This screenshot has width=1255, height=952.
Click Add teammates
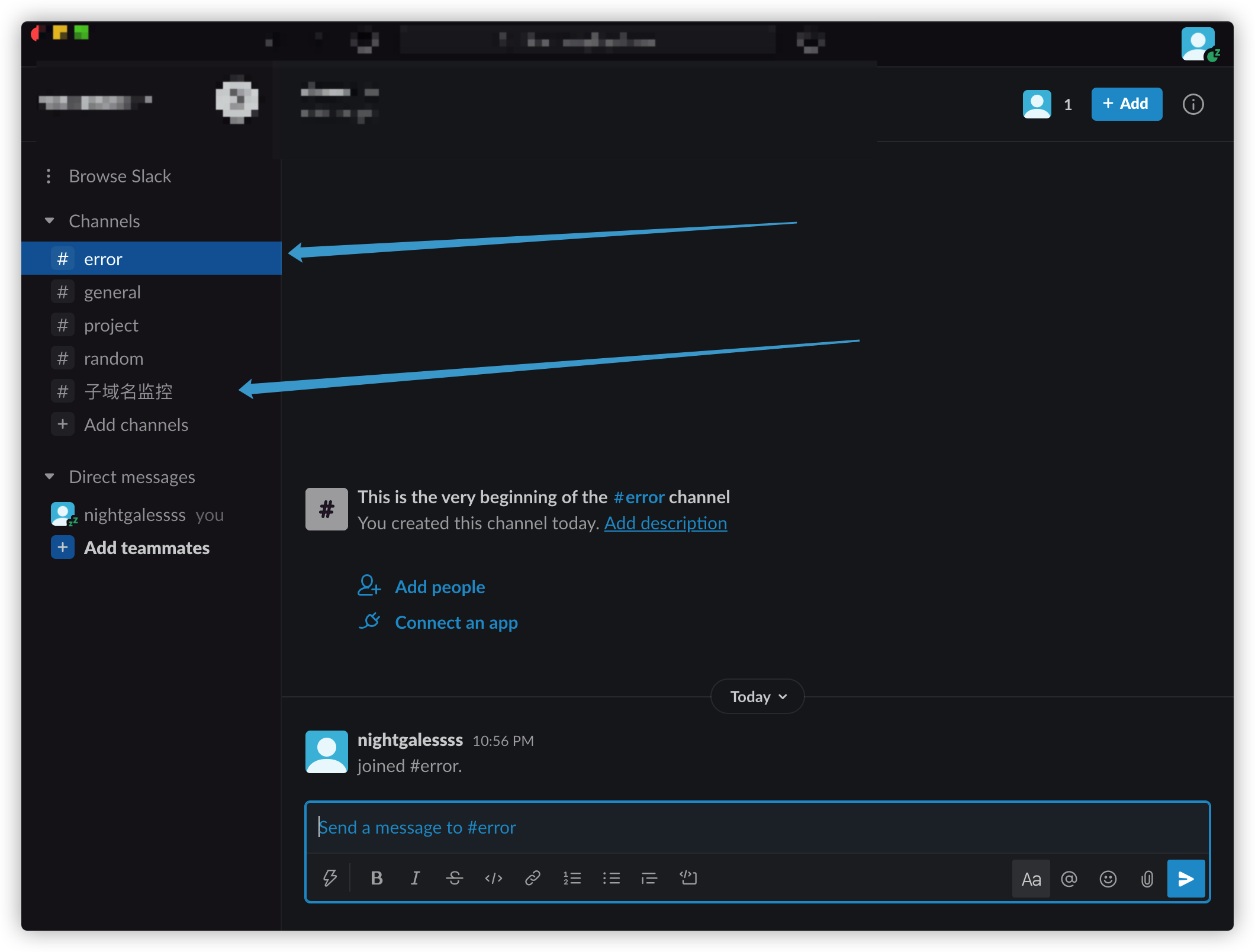tap(147, 548)
